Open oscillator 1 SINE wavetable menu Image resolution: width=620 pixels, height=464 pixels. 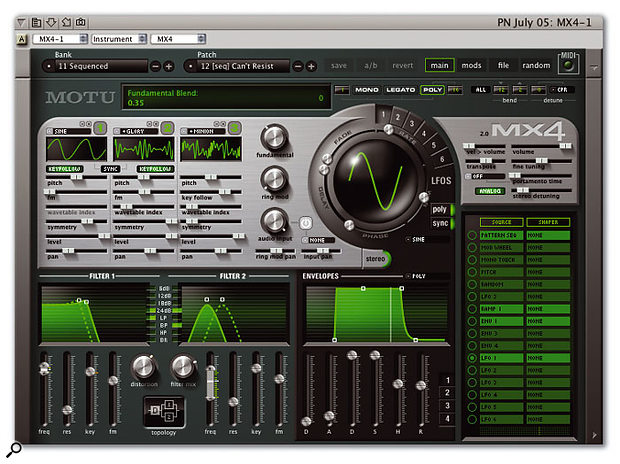(69, 131)
